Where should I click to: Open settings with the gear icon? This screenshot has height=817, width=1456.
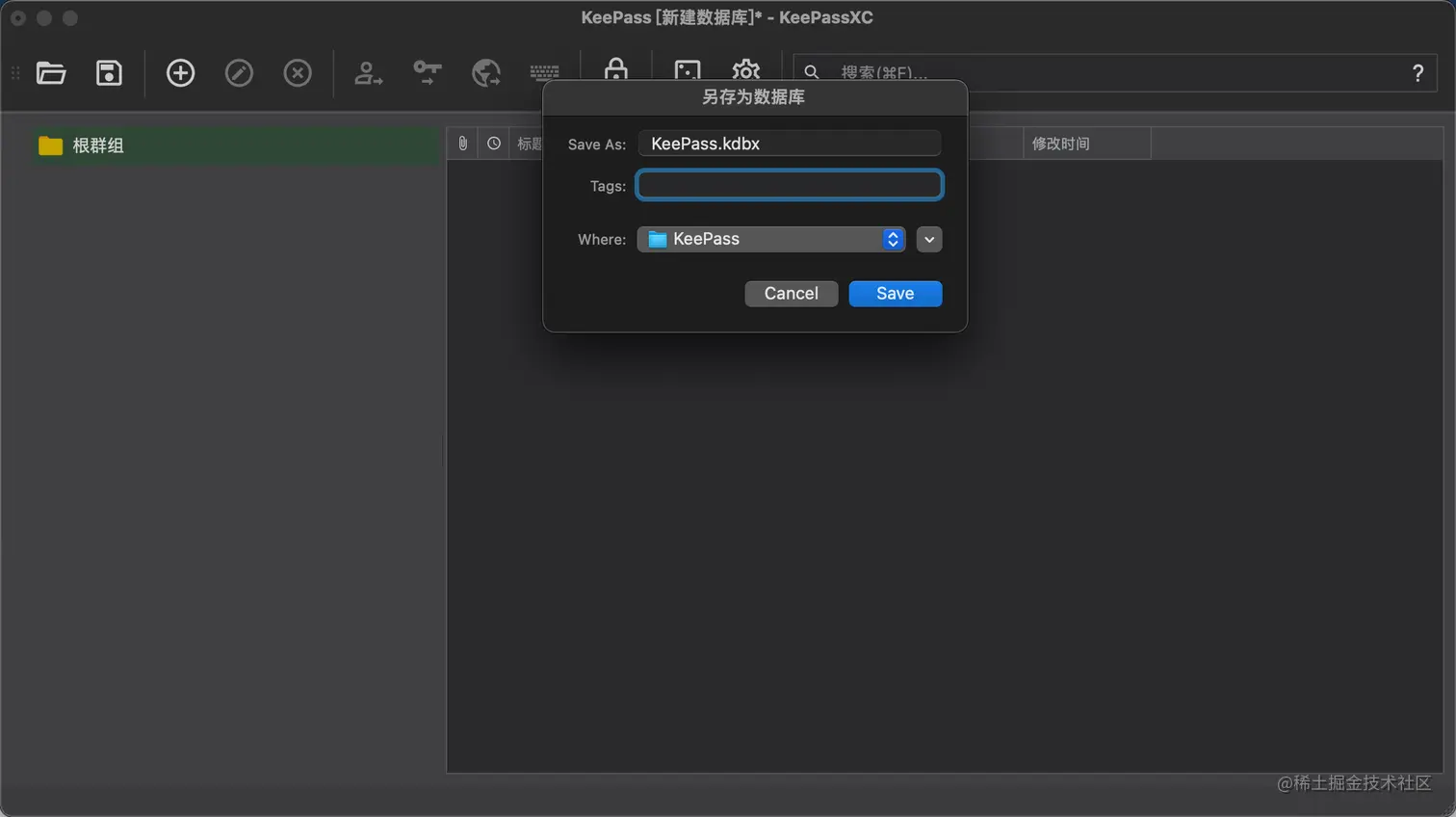point(746,69)
